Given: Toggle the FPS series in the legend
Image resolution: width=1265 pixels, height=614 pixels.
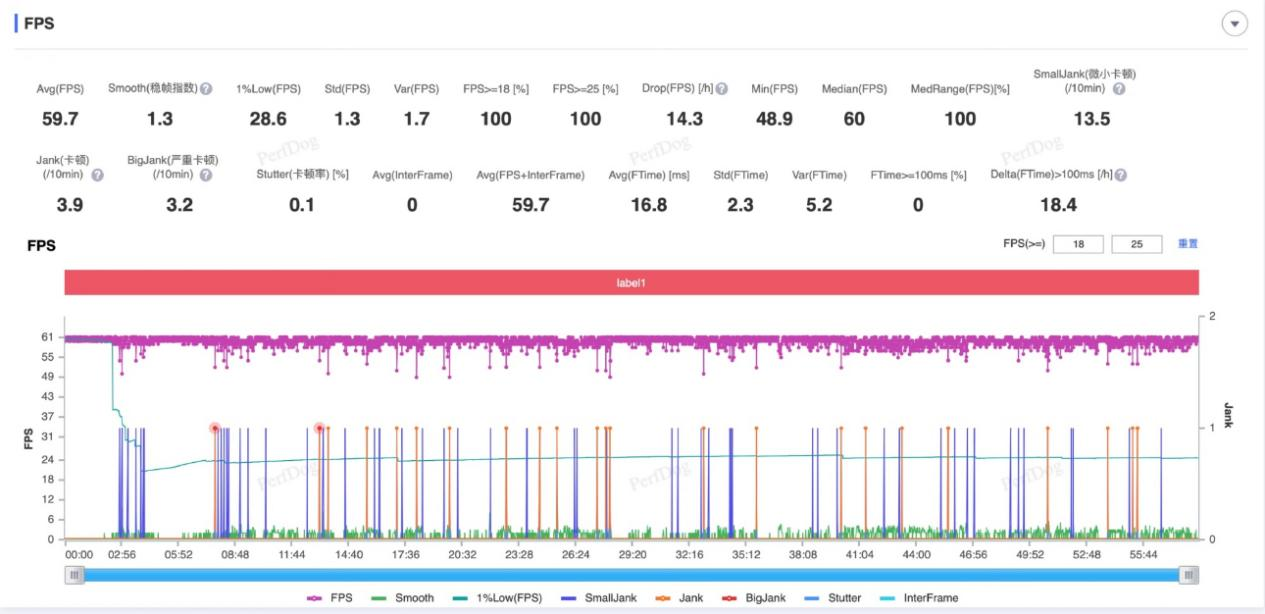Looking at the screenshot, I should 329,598.
